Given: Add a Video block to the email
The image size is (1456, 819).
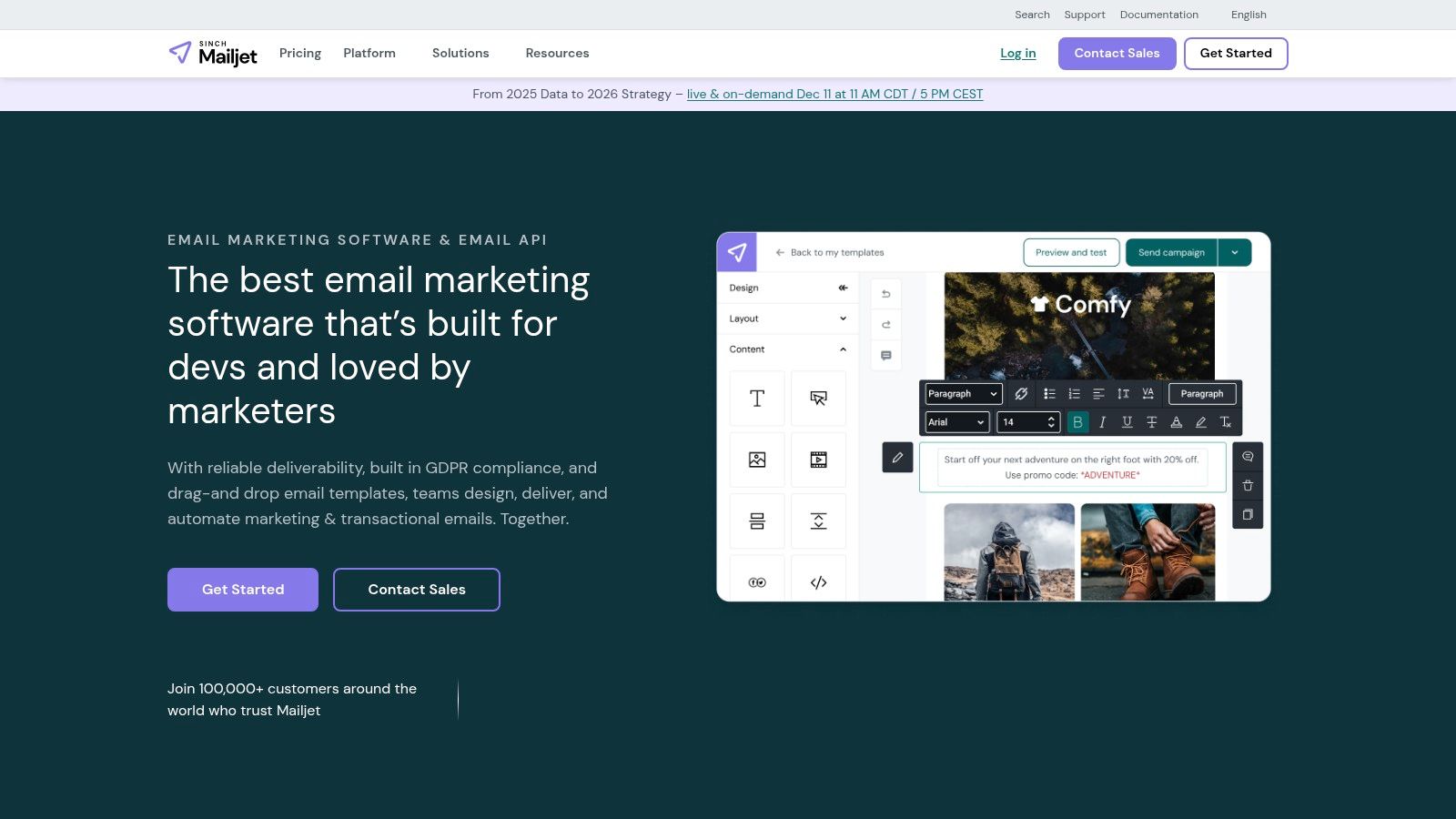Looking at the screenshot, I should (x=818, y=460).
